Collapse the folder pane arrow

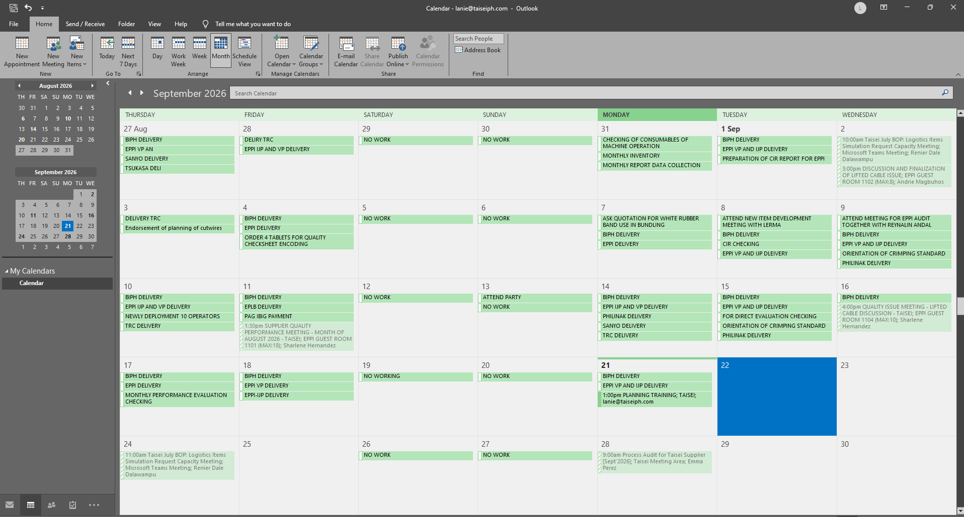(108, 84)
